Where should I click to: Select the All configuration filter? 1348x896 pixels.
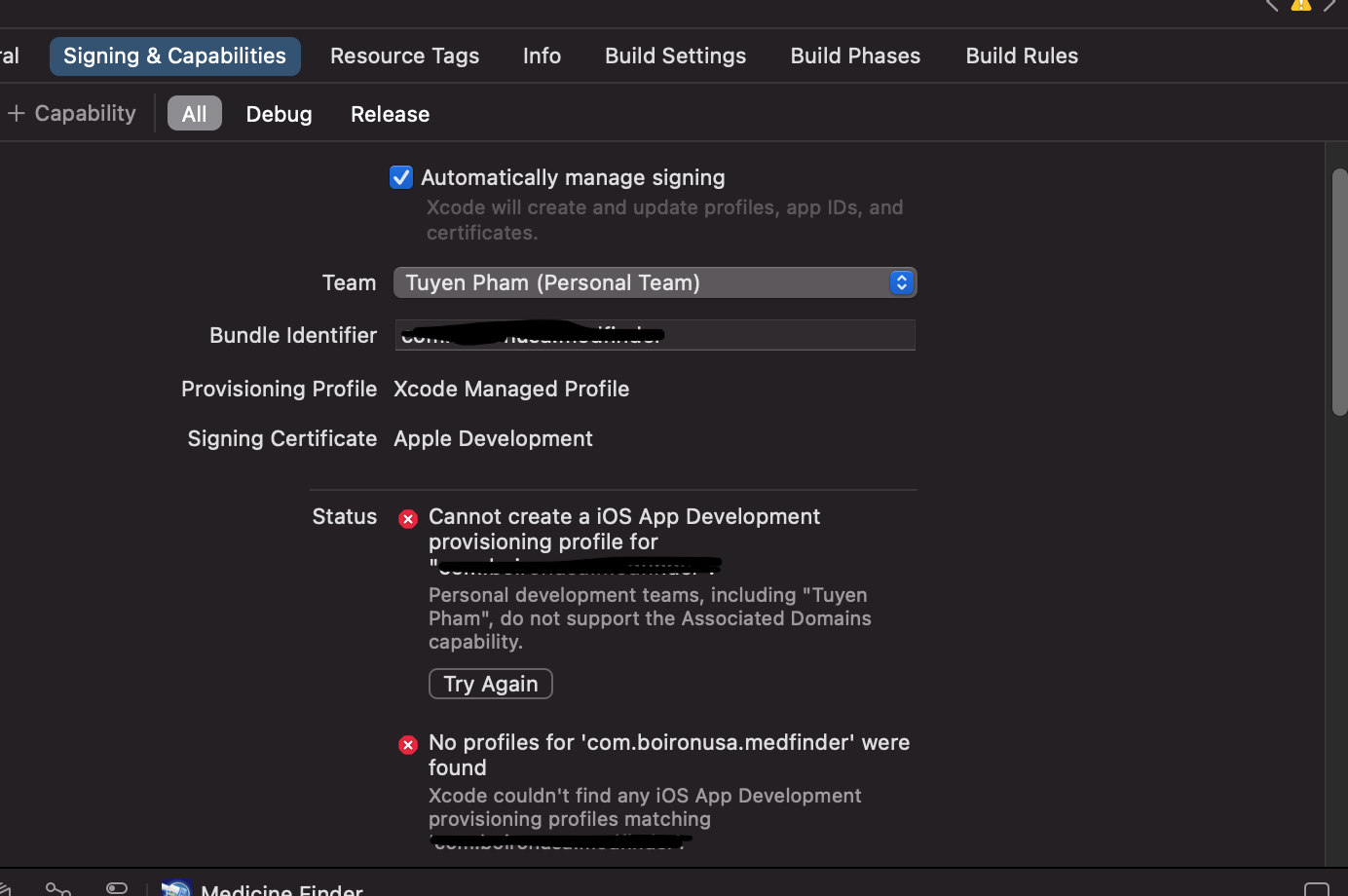[x=194, y=114]
